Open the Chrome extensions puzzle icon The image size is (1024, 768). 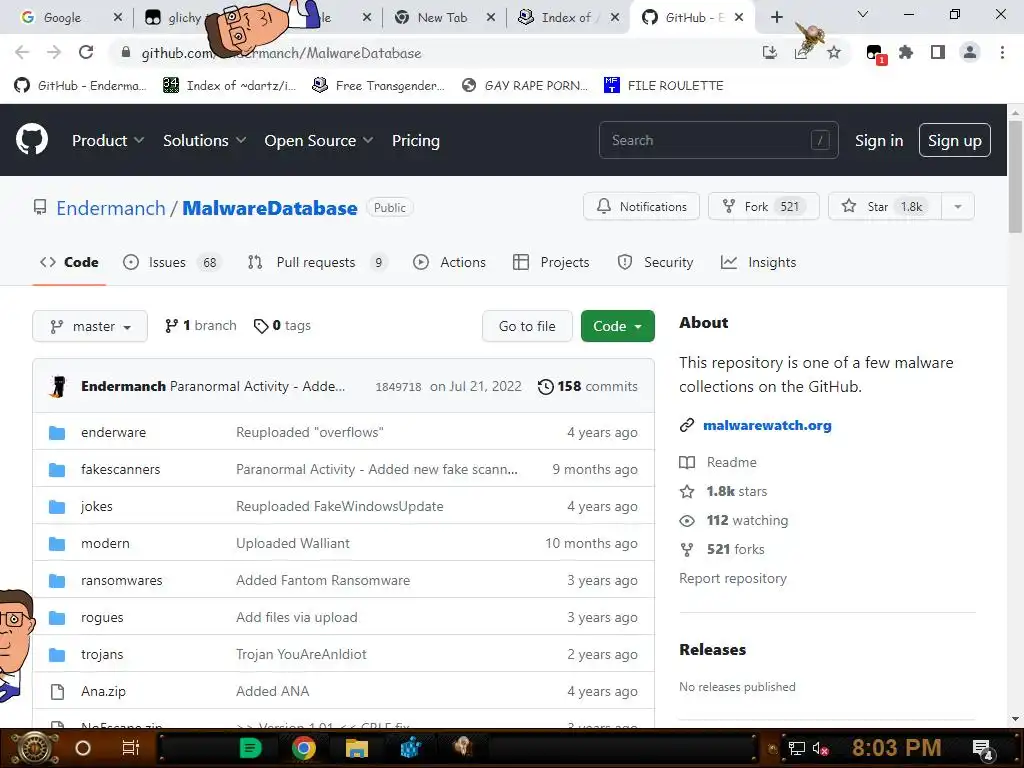906,52
